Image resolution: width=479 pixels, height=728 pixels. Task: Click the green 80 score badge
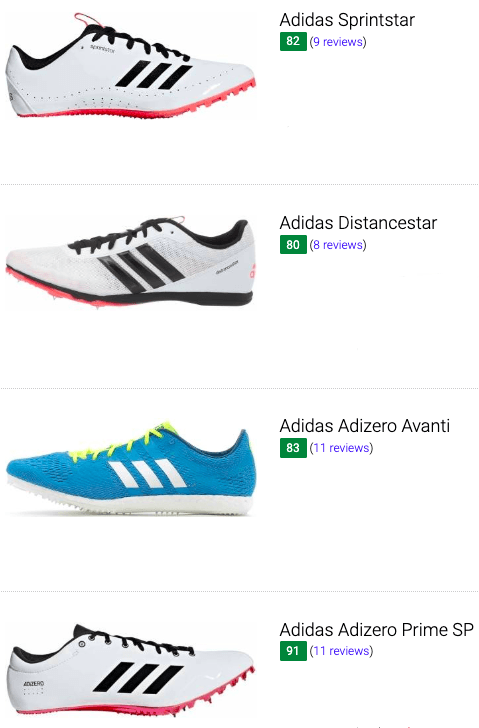[293, 244]
